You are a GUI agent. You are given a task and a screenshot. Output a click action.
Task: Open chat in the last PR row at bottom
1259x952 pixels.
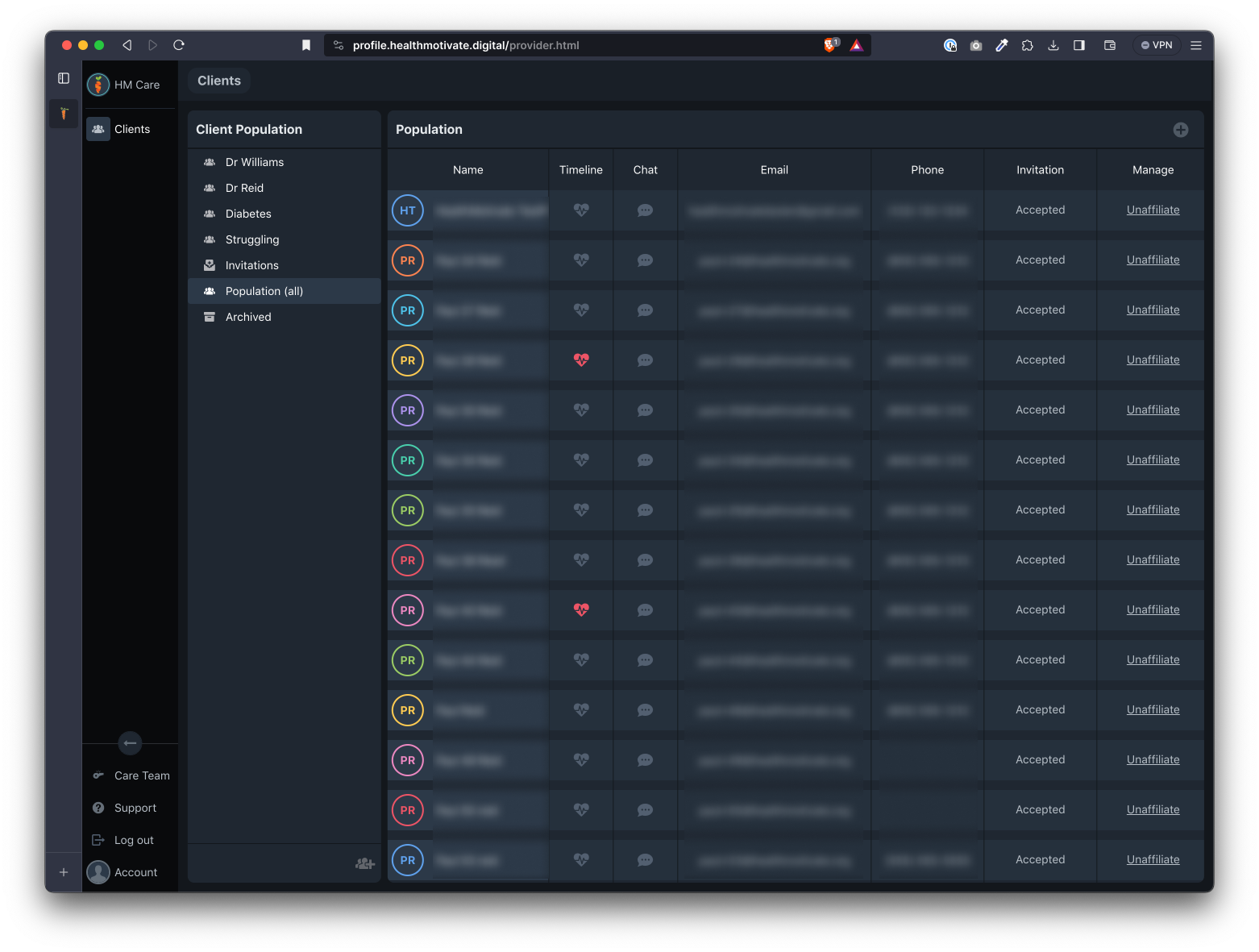[645, 860]
